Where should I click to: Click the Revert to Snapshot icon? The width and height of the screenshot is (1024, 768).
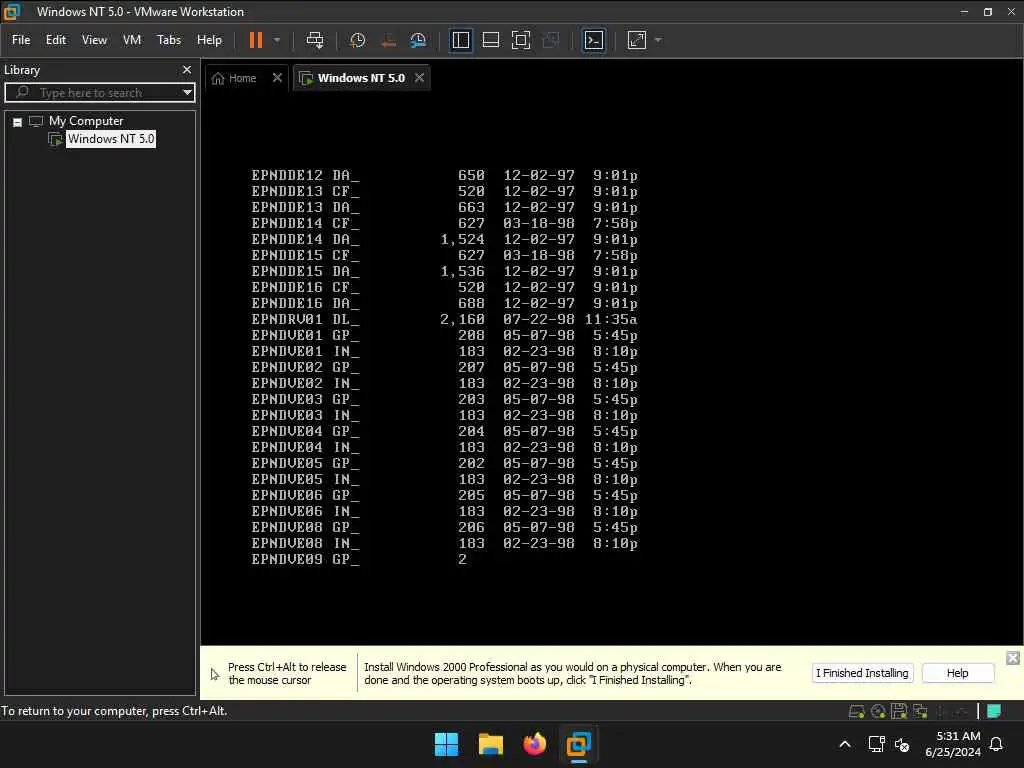(x=388, y=40)
